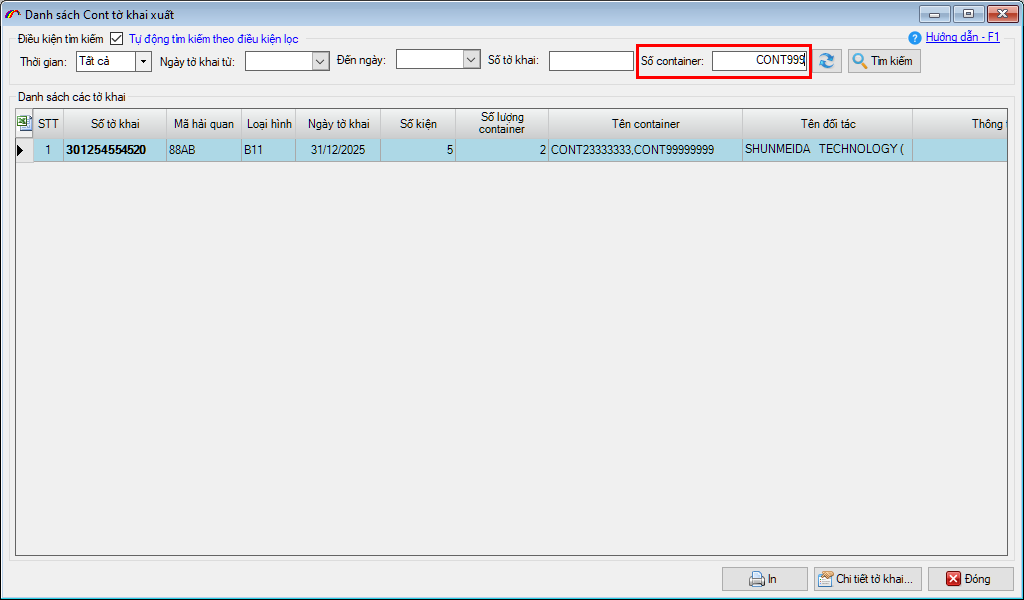Sort by Số tờ khai column header
The height and width of the screenshot is (600, 1024).
[x=115, y=124]
